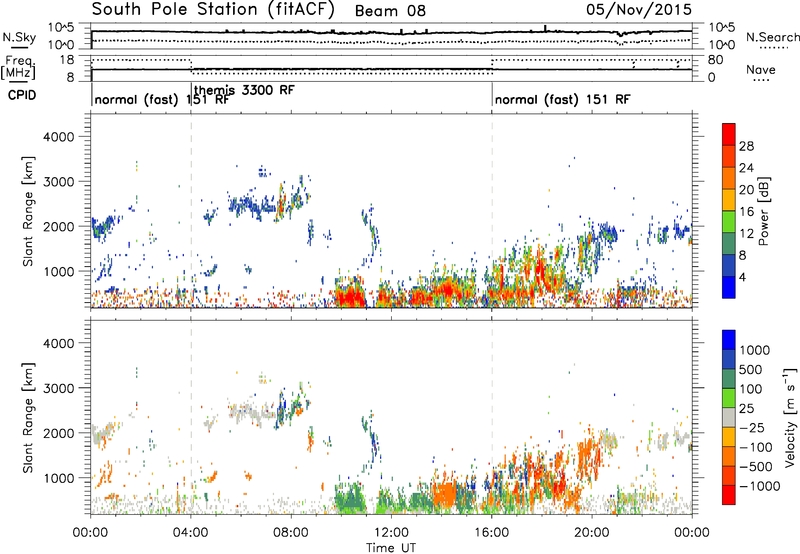The height and width of the screenshot is (554, 800).
Task: Click the 'Beam 08' label
Action: (390, 11)
